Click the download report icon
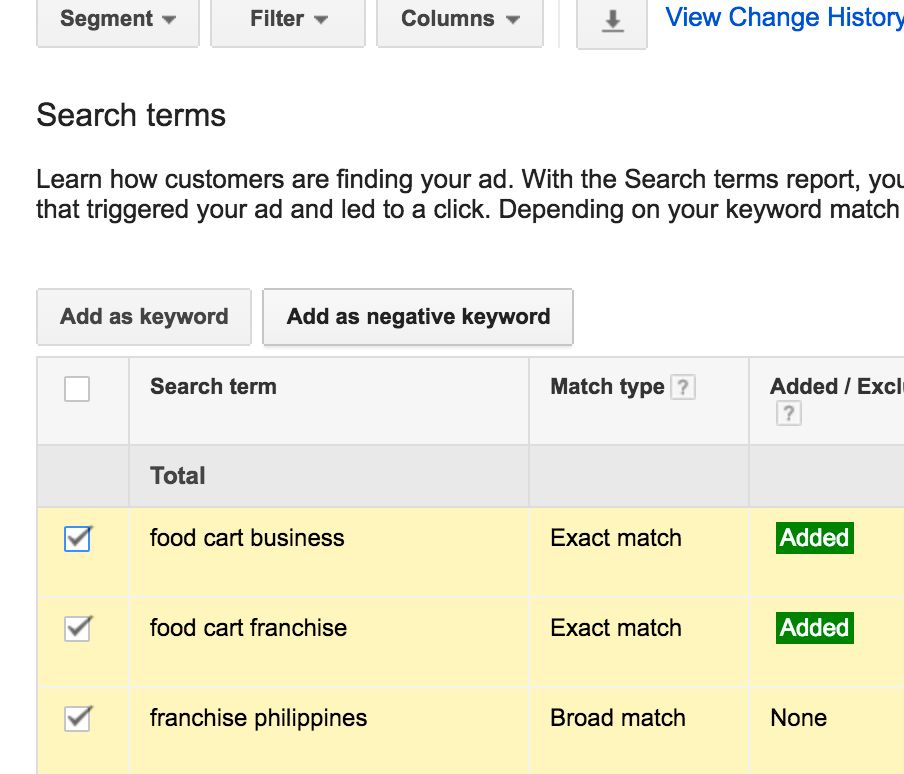This screenshot has height=774, width=904. click(612, 21)
